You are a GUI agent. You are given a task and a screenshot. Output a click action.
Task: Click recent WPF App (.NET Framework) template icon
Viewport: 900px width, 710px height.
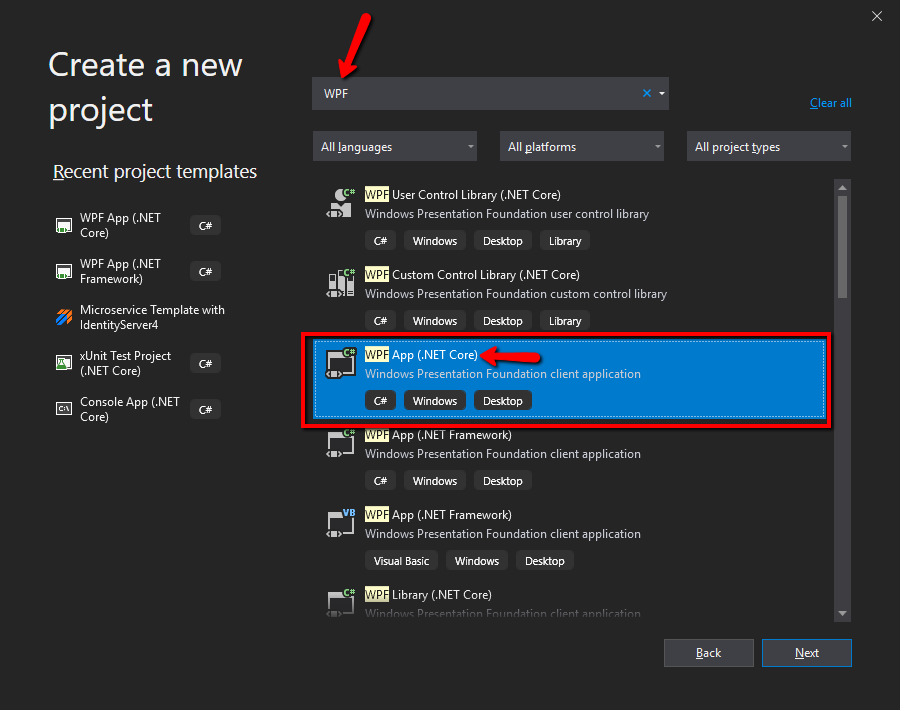[x=64, y=271]
